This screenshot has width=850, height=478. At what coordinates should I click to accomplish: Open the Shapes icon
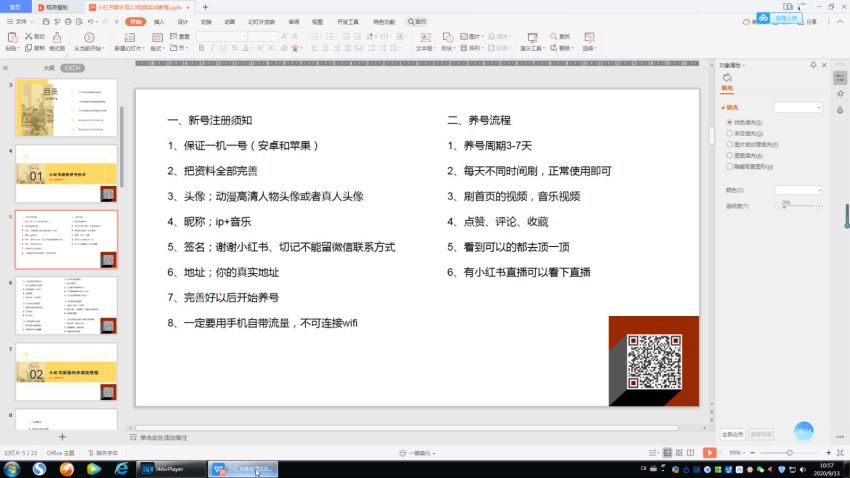[448, 37]
